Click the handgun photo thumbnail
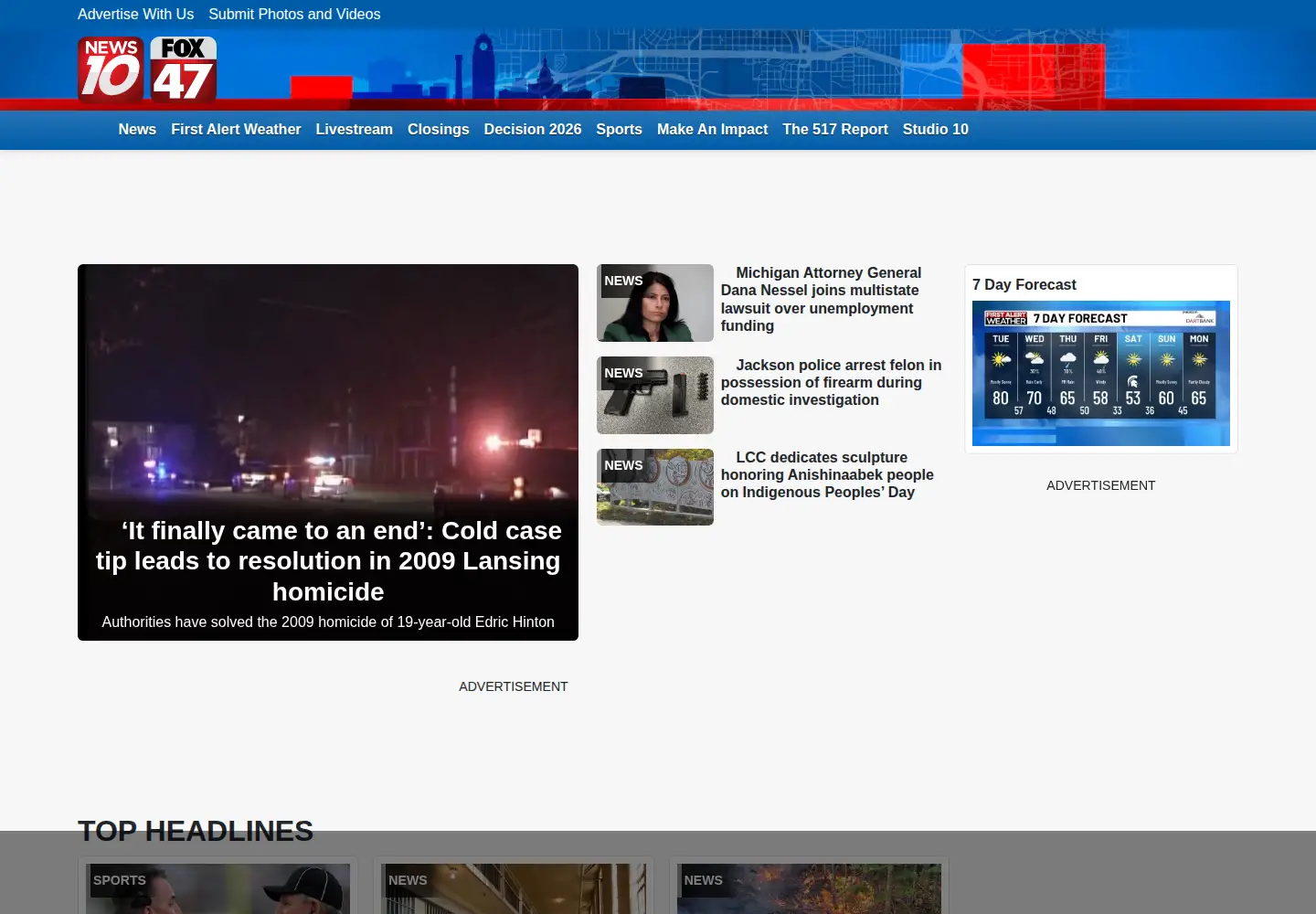The width and height of the screenshot is (1316, 914). tap(655, 395)
